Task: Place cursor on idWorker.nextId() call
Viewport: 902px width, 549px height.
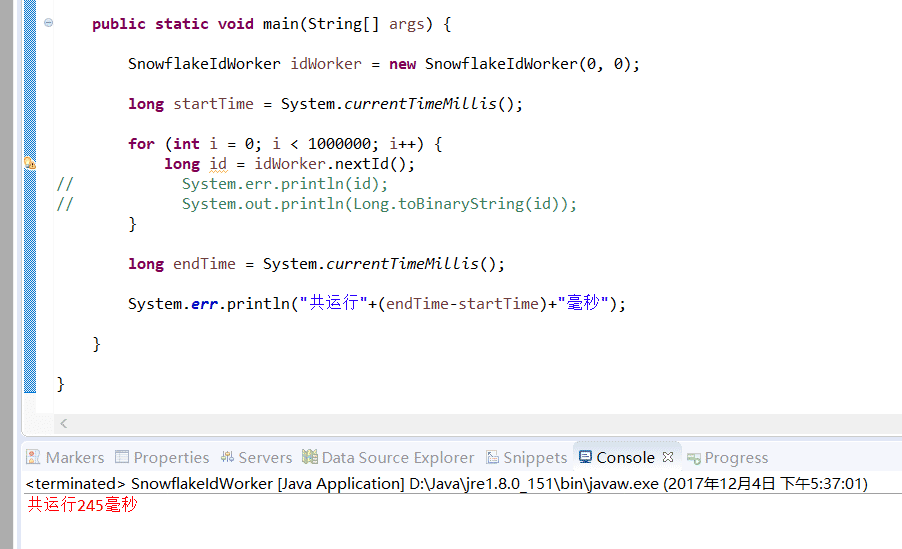Action: (334, 164)
